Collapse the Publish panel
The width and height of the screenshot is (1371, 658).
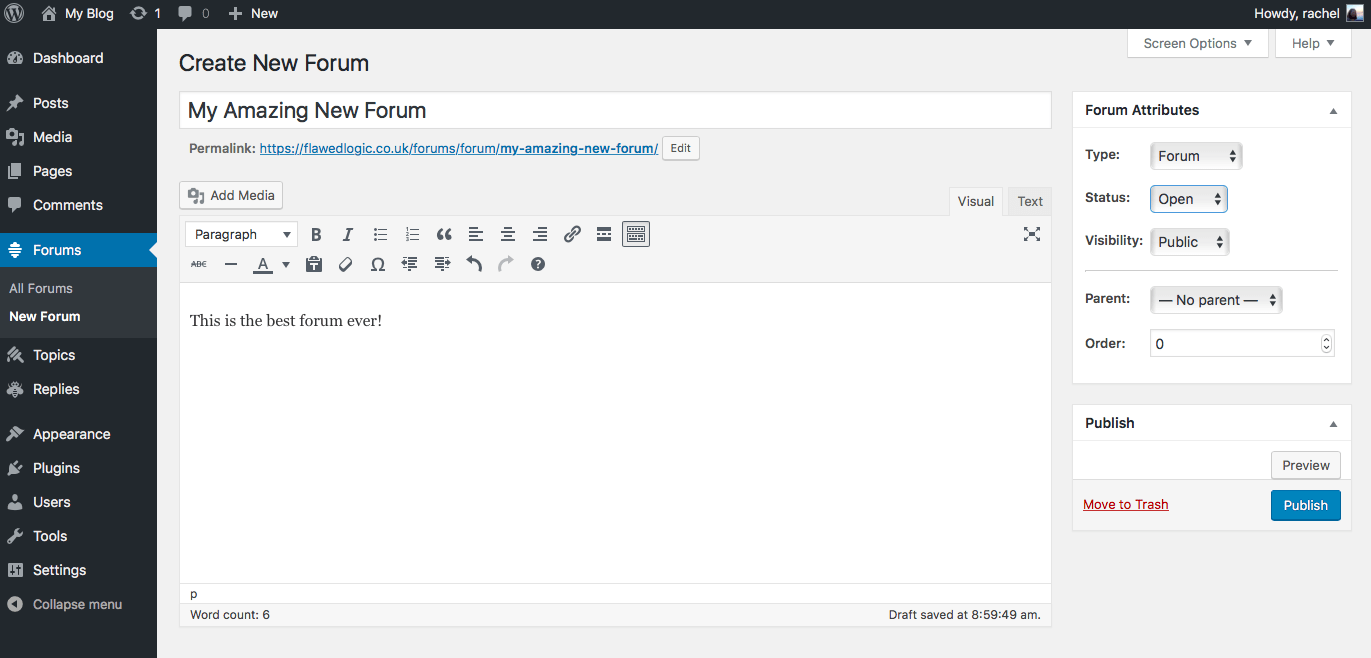point(1332,422)
